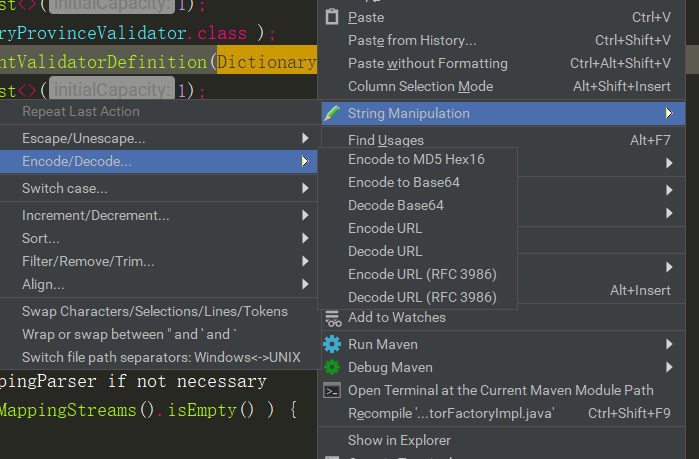Open Increment/Decrement... submenu
This screenshot has height=459, width=699.
pyautogui.click(x=158, y=215)
